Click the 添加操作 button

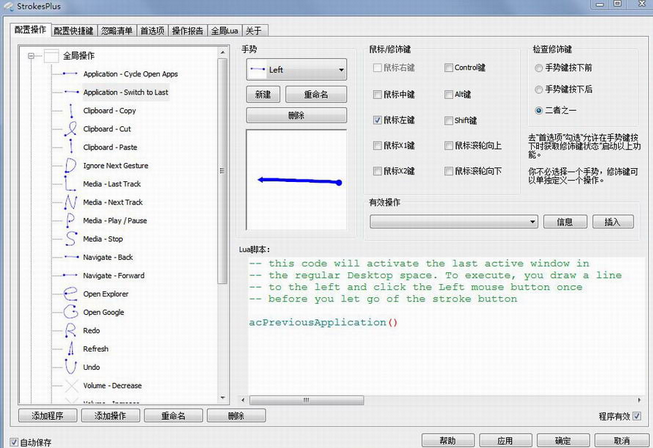point(110,416)
